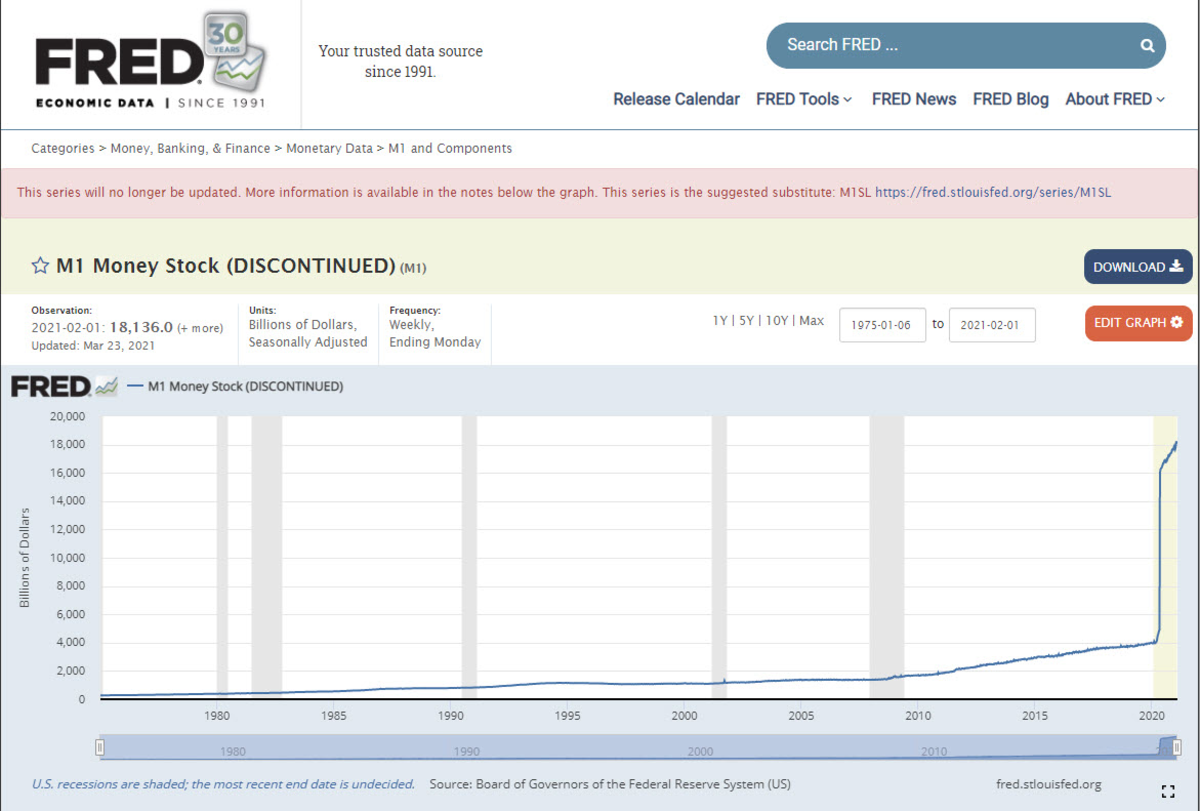Click the end date field 2021-02-01
The width and height of the screenshot is (1200, 811).
click(992, 325)
